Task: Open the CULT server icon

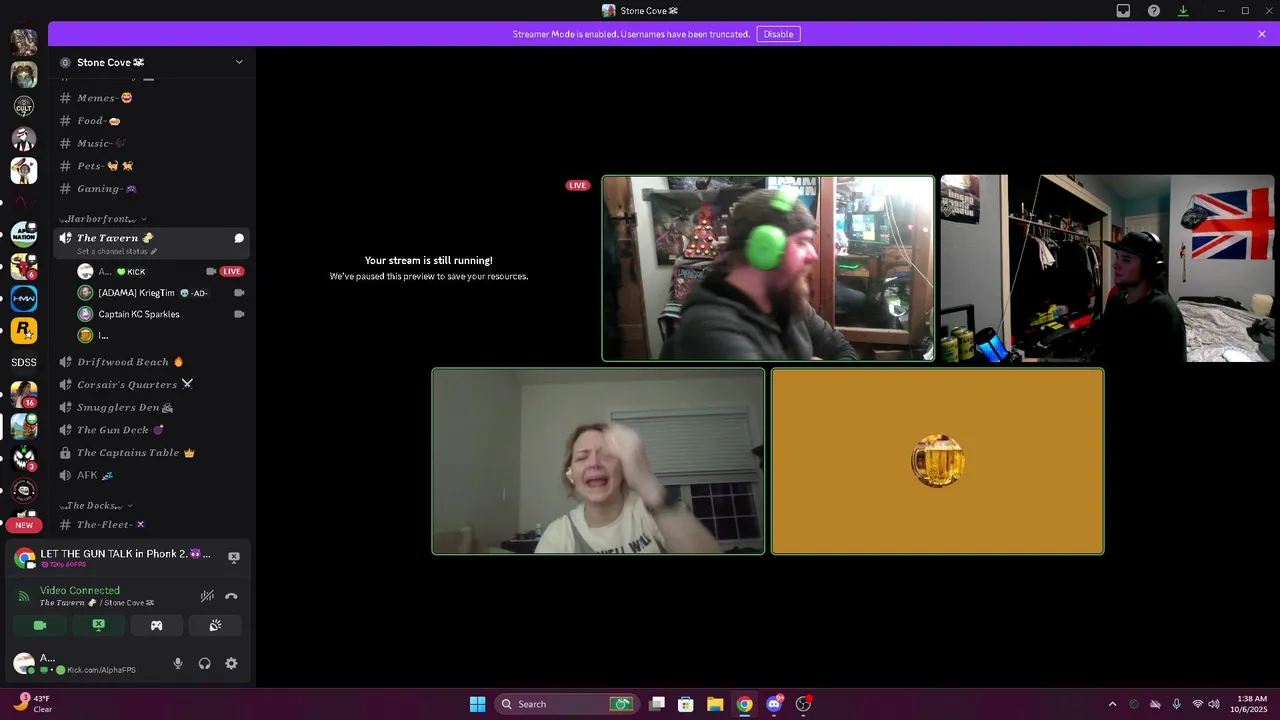Action: [x=24, y=107]
